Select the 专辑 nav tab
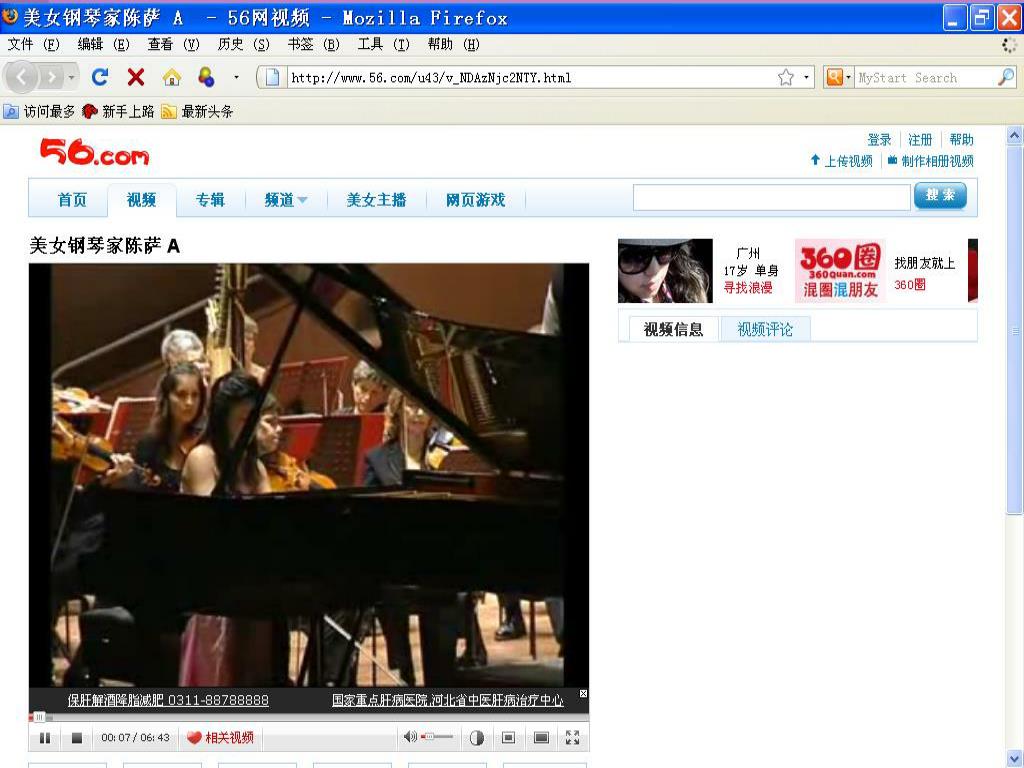 210,200
